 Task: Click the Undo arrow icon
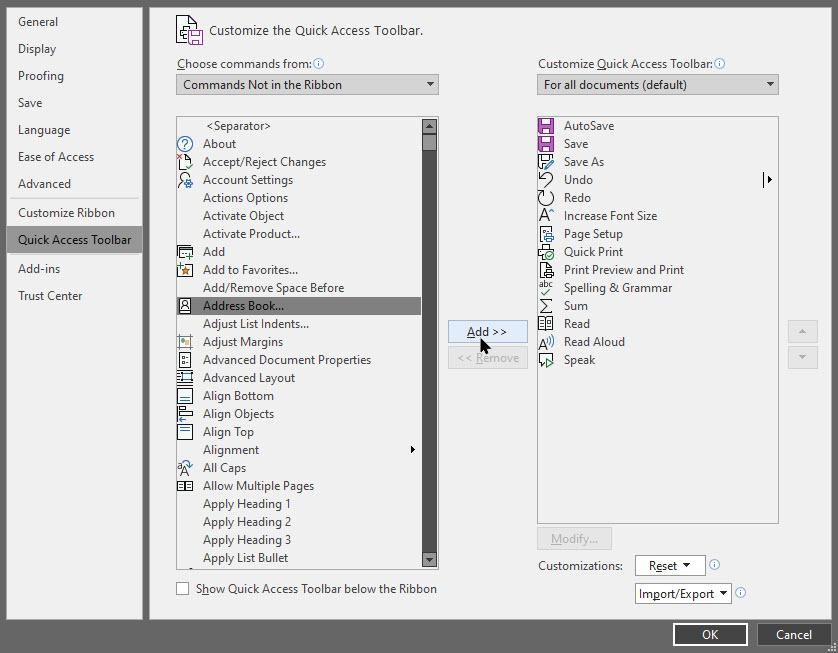546,180
